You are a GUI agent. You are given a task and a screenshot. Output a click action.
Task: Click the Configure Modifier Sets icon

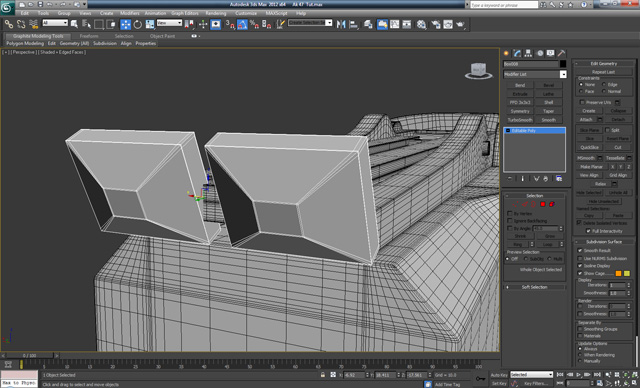click(x=559, y=179)
